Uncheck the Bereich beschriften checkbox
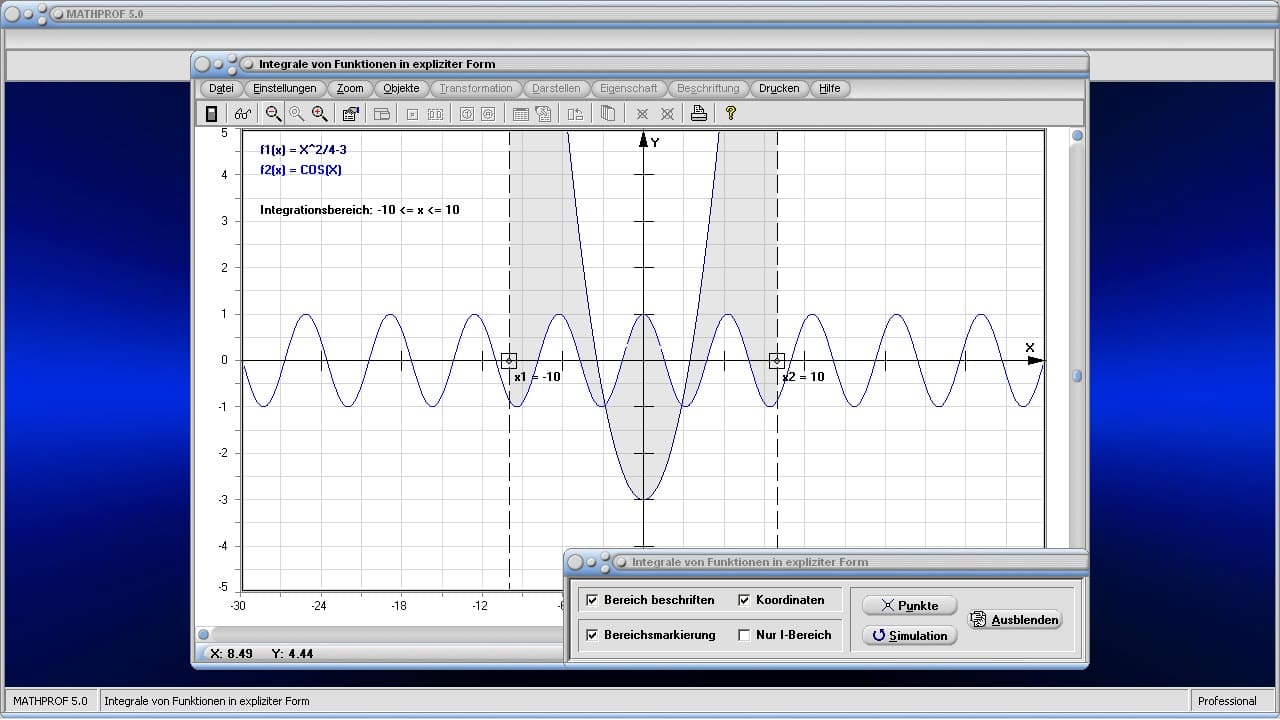Image resolution: width=1280 pixels, height=720 pixels. pyautogui.click(x=592, y=600)
